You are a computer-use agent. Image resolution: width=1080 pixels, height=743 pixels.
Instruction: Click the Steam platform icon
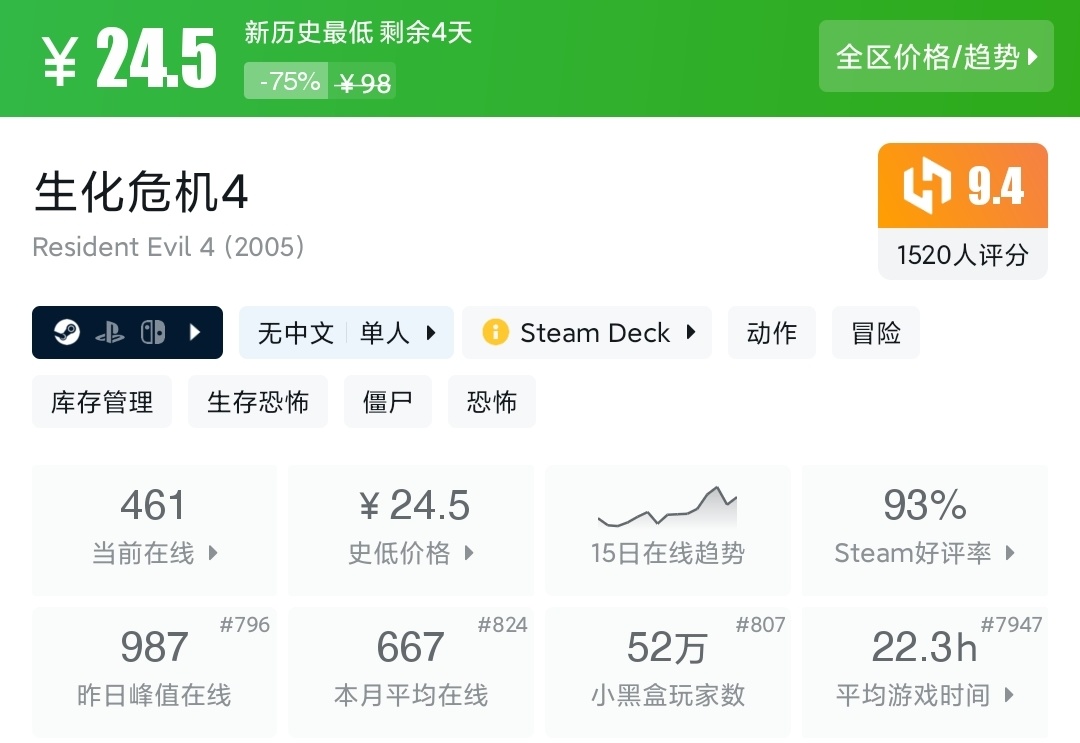click(x=66, y=333)
